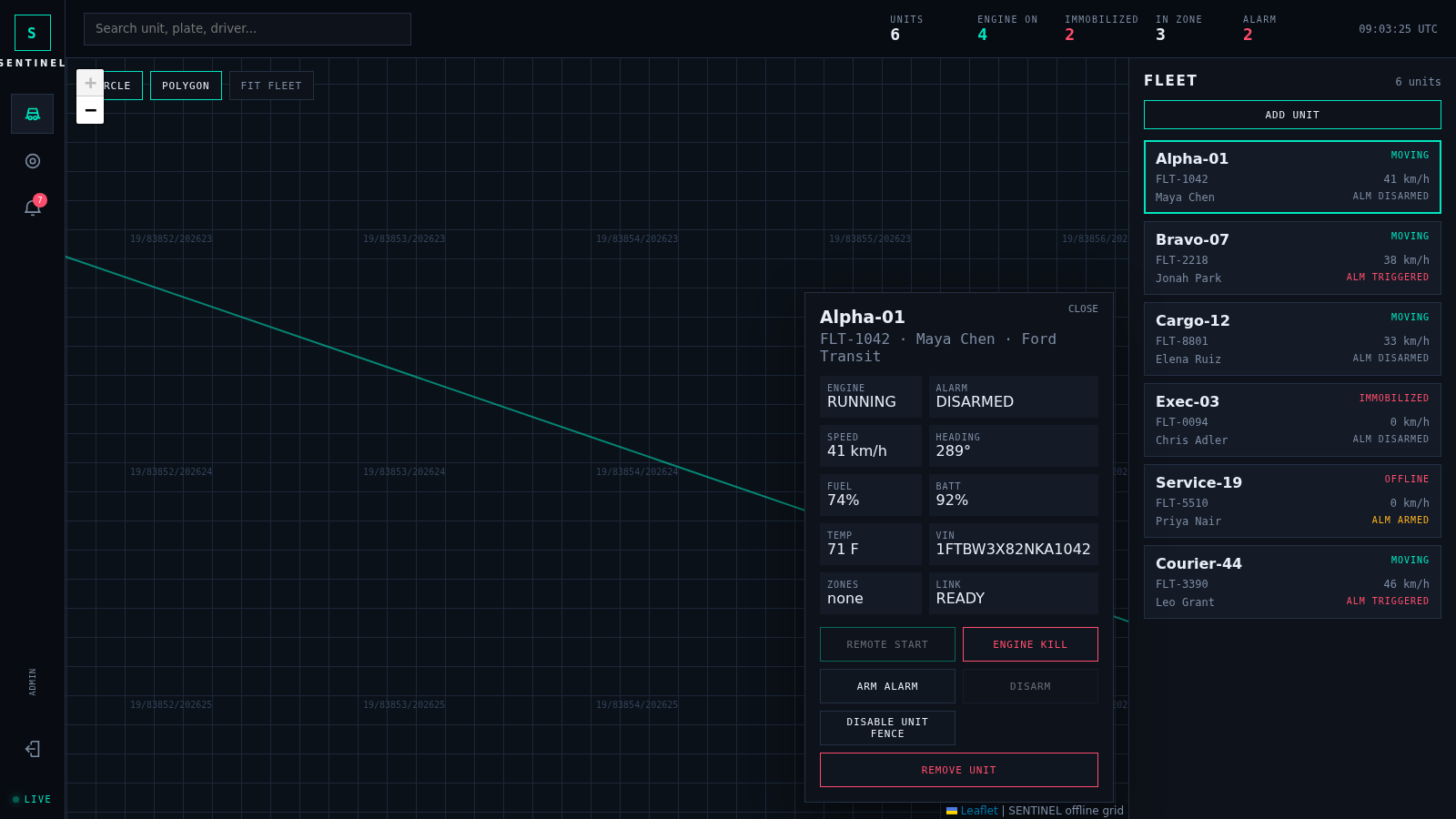Click the Fit Fleet button
This screenshot has width=1456, height=819.
[271, 86]
